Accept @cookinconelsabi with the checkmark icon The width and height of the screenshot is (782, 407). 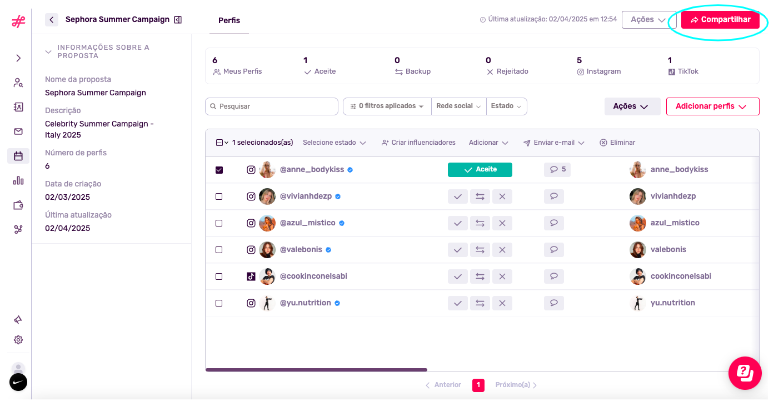457,276
